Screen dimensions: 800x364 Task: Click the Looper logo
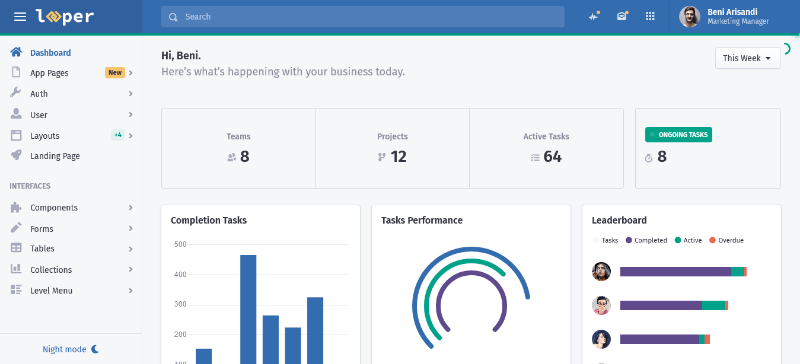[x=65, y=17]
